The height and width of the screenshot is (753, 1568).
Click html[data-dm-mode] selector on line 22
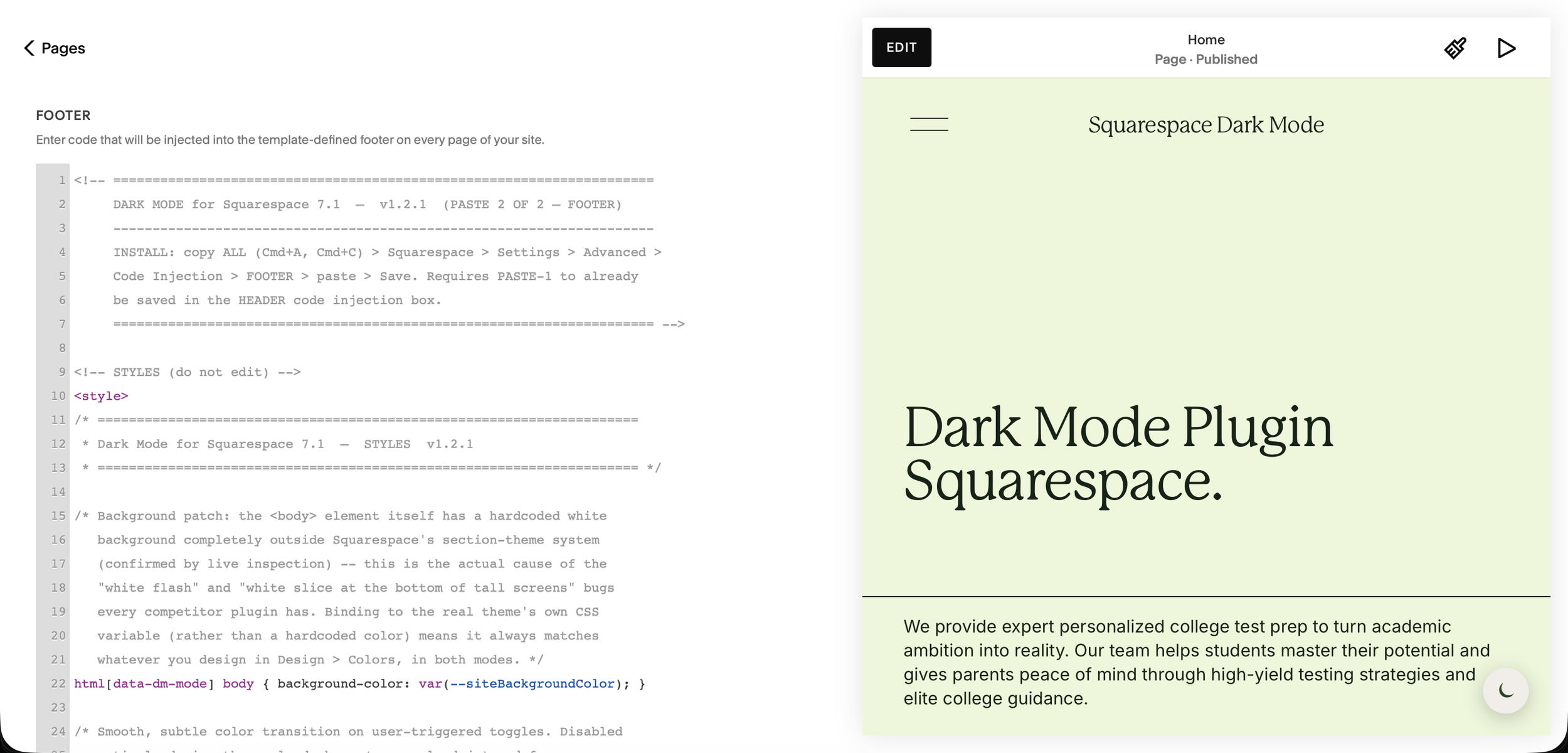click(x=144, y=684)
